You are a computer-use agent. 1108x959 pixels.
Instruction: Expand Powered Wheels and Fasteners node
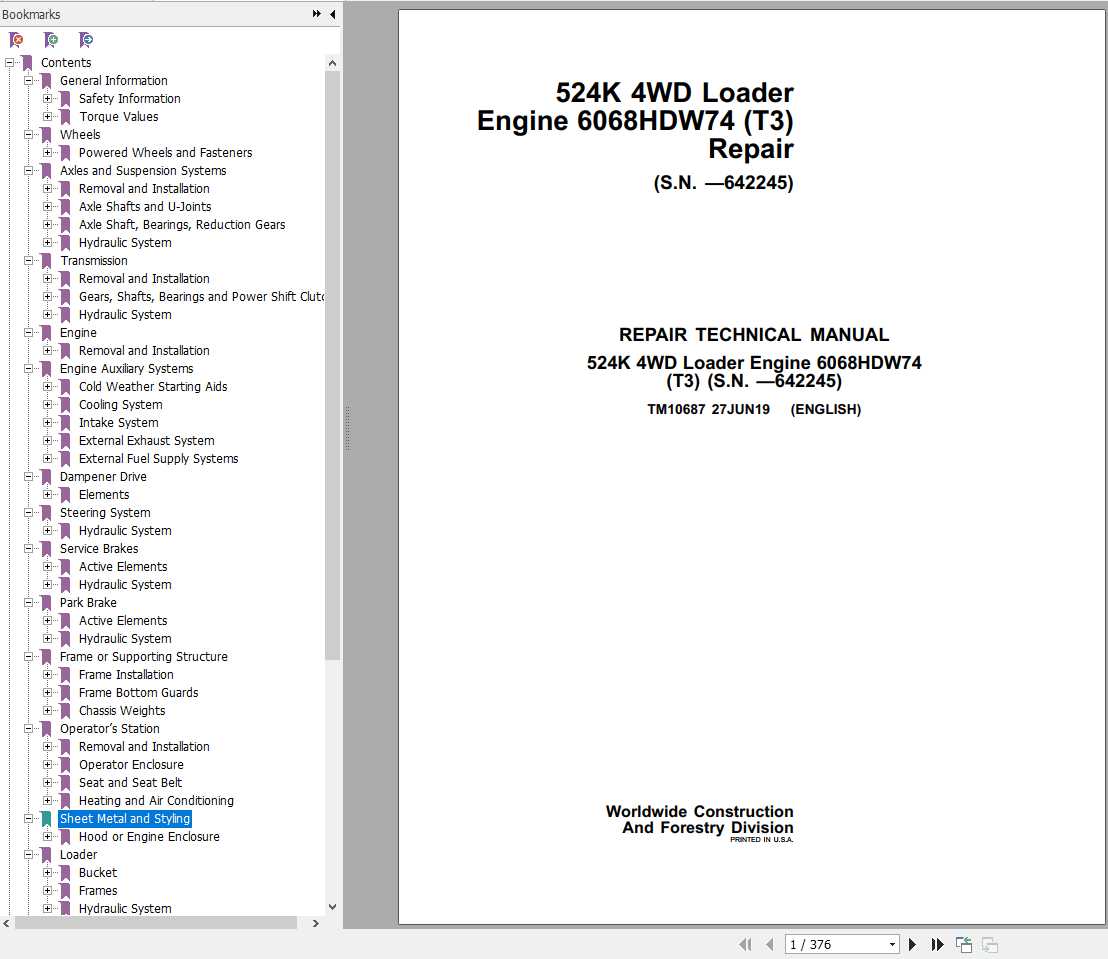pos(47,153)
